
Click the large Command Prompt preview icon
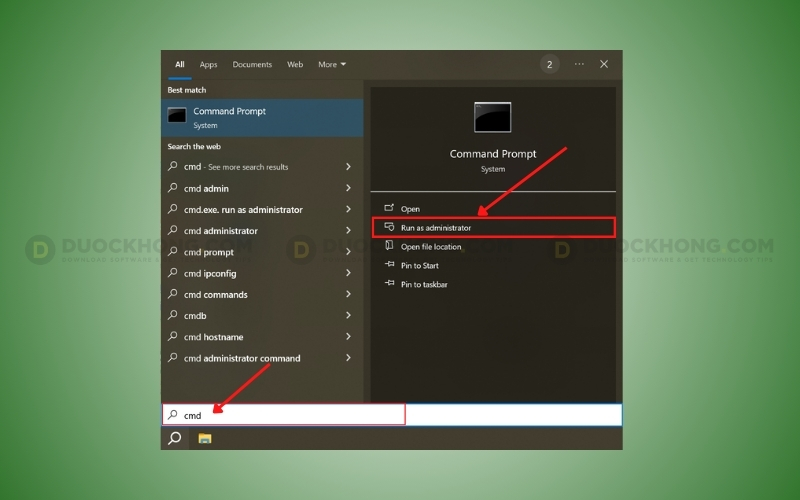pyautogui.click(x=492, y=117)
